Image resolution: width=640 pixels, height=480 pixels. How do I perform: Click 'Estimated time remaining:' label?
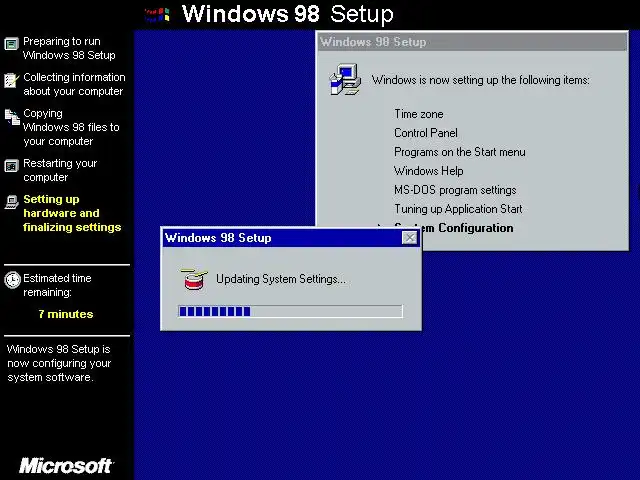(x=57, y=285)
